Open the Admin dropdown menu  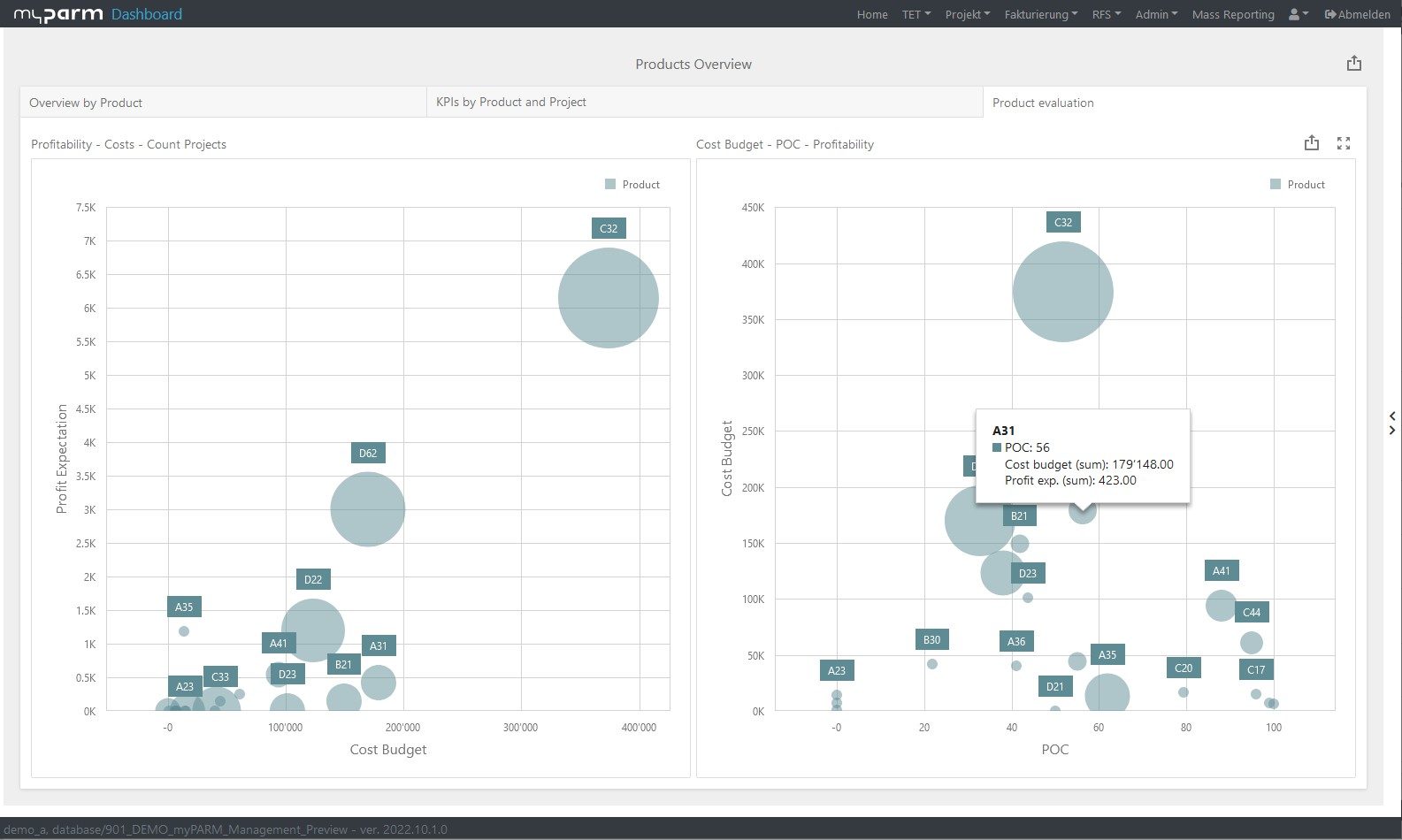[1156, 14]
